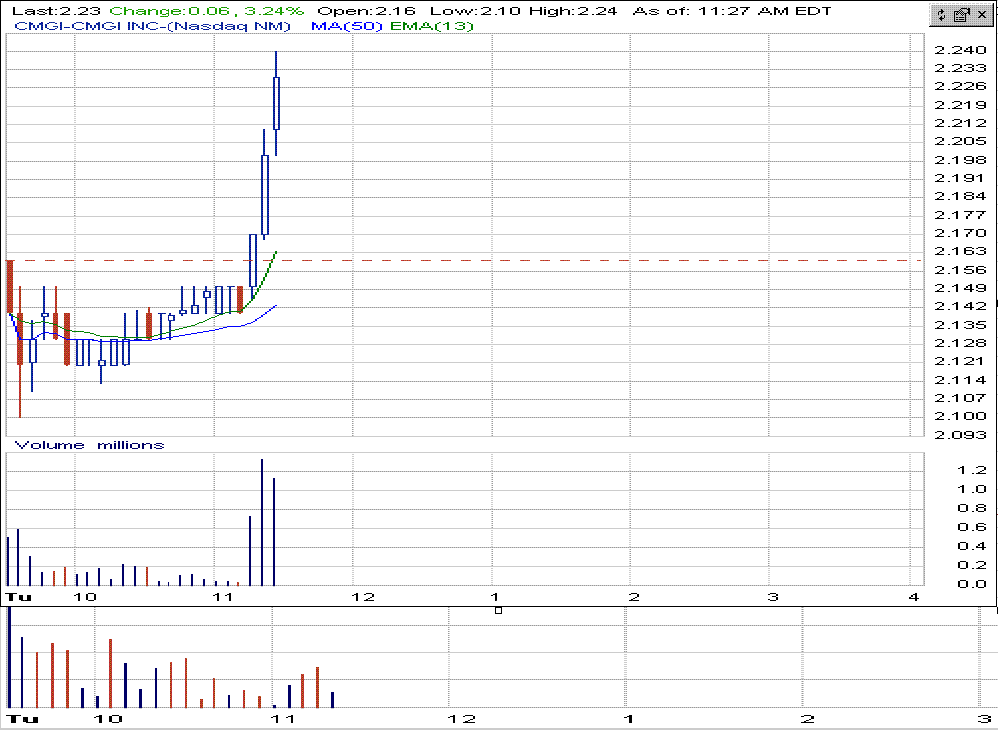Click the 0.0 volume axis label
This screenshot has width=998, height=730.
click(x=972, y=584)
